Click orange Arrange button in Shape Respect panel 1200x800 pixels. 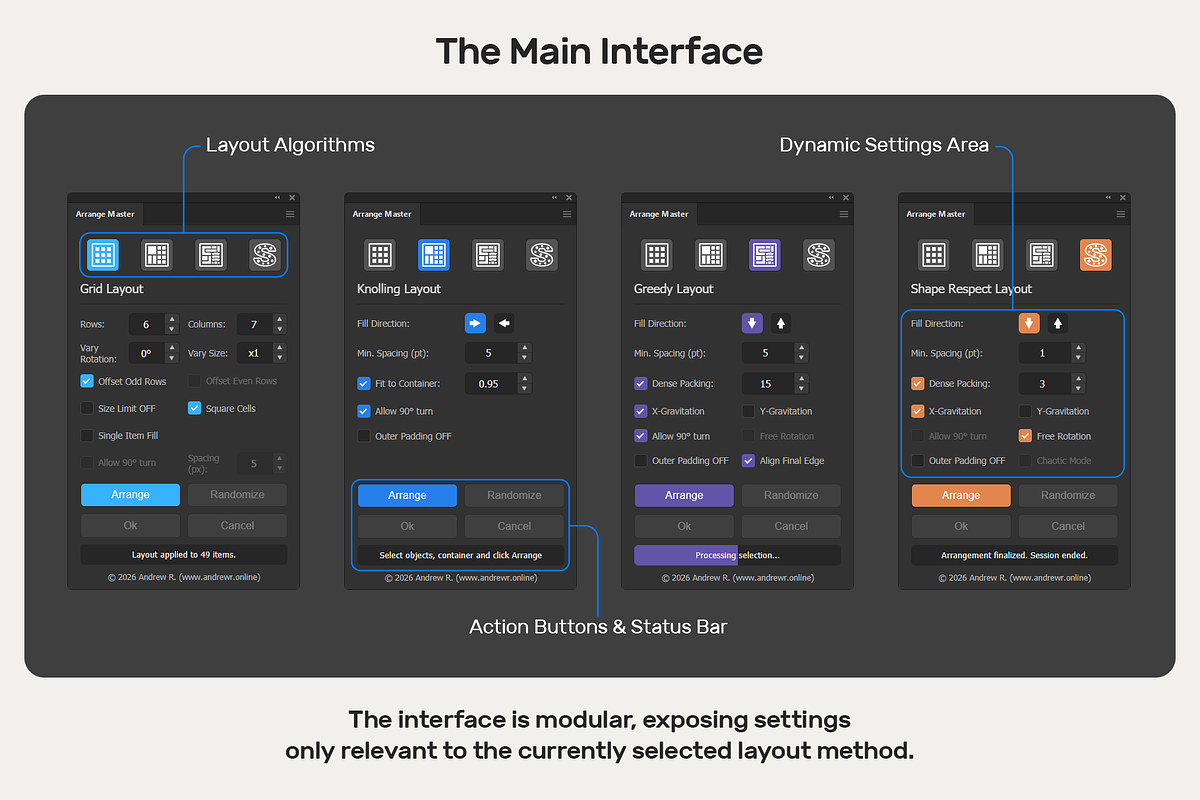pos(961,495)
